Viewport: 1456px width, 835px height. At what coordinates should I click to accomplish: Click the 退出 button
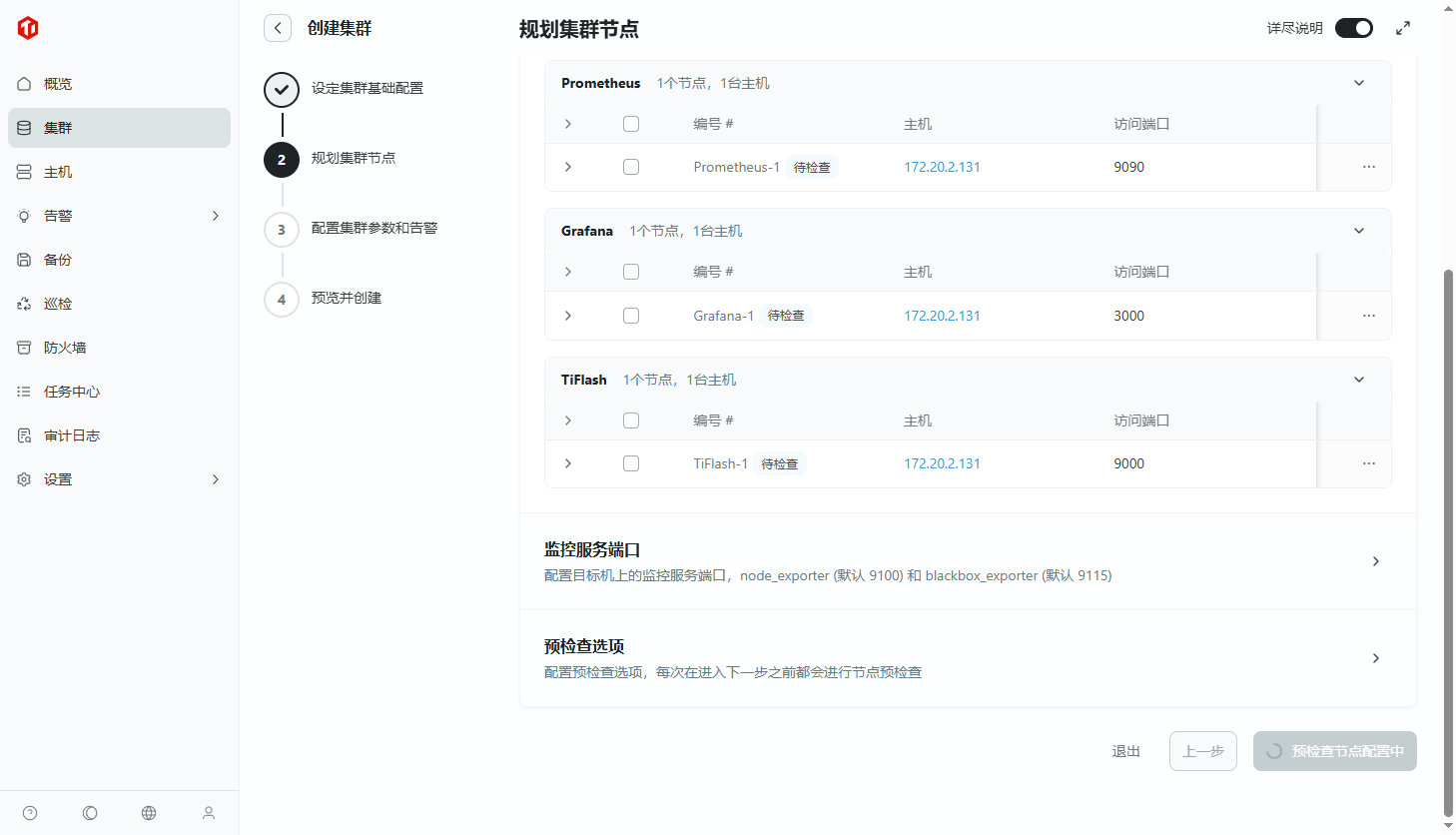tap(1125, 751)
